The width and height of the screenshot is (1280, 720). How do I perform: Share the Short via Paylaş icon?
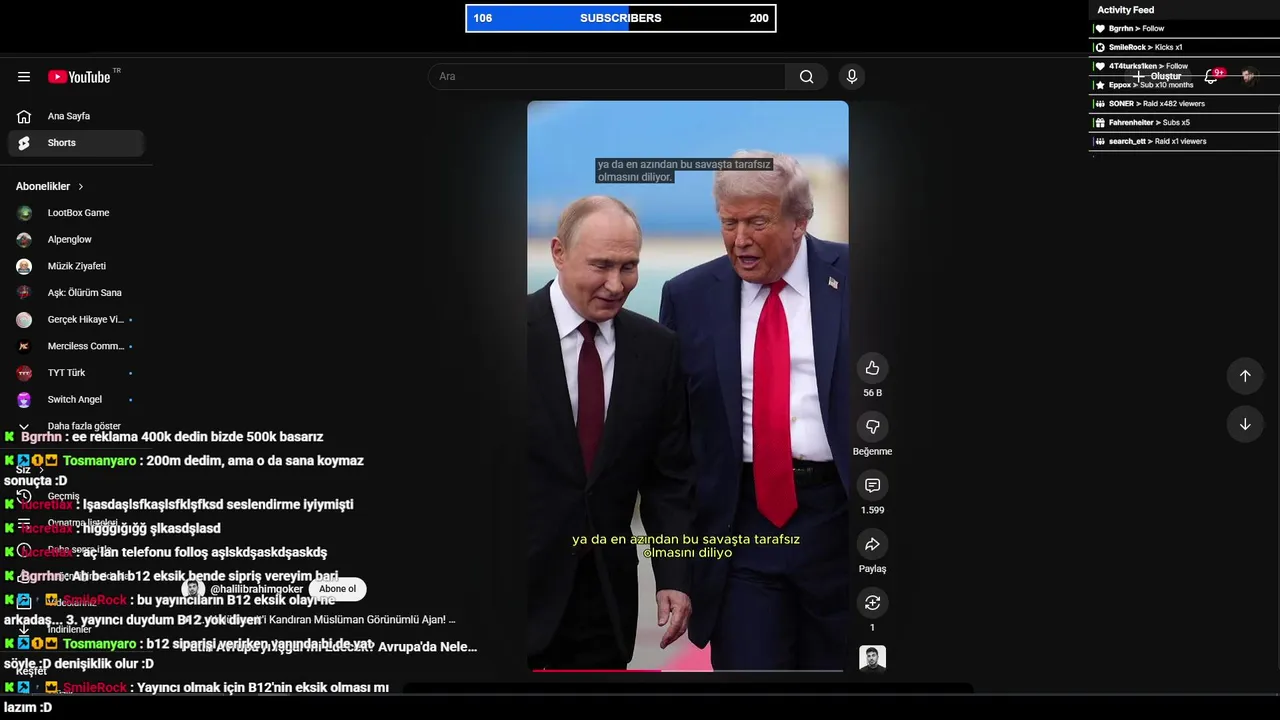pos(872,544)
